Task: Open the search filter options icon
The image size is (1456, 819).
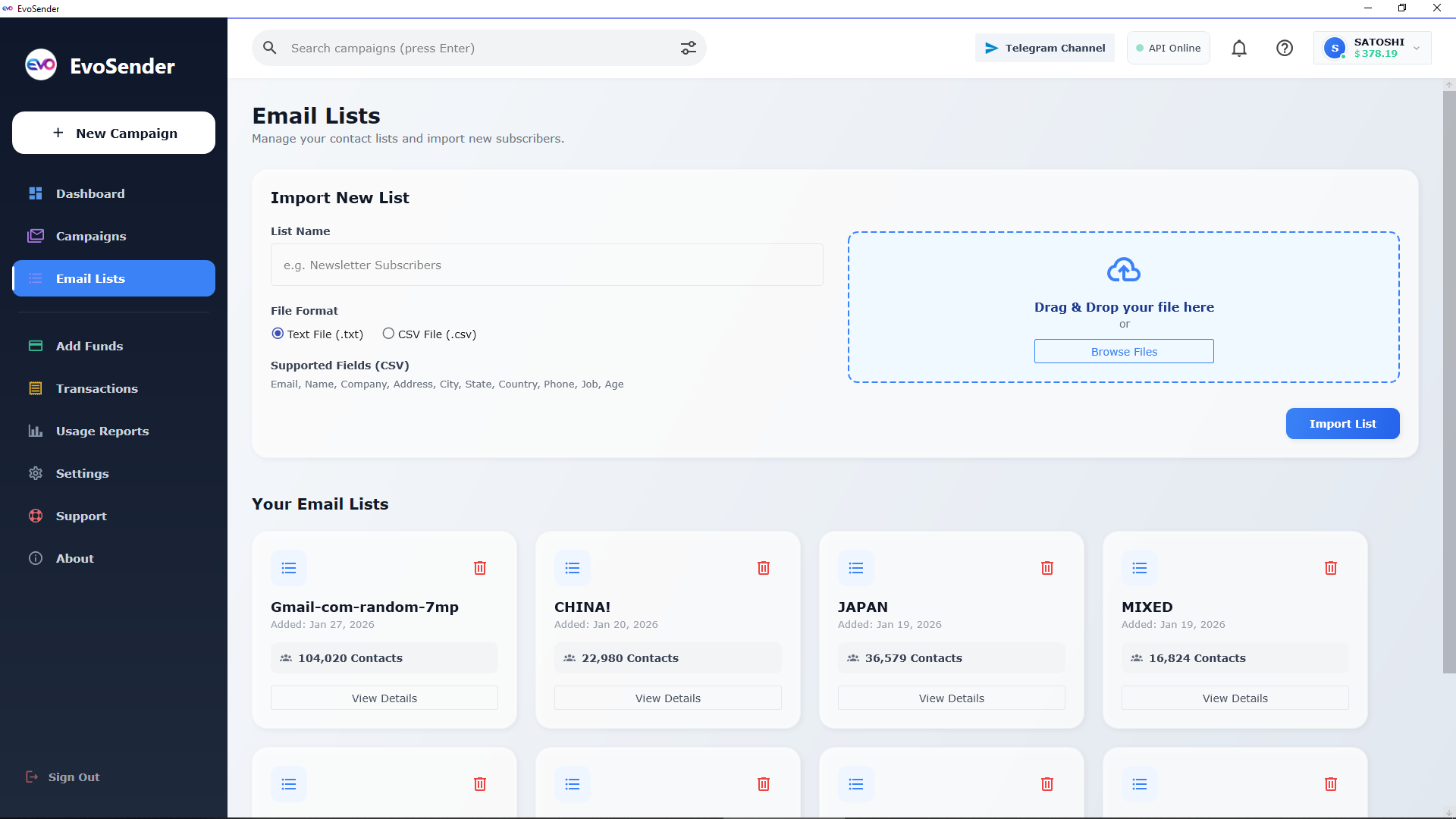Action: [x=689, y=48]
